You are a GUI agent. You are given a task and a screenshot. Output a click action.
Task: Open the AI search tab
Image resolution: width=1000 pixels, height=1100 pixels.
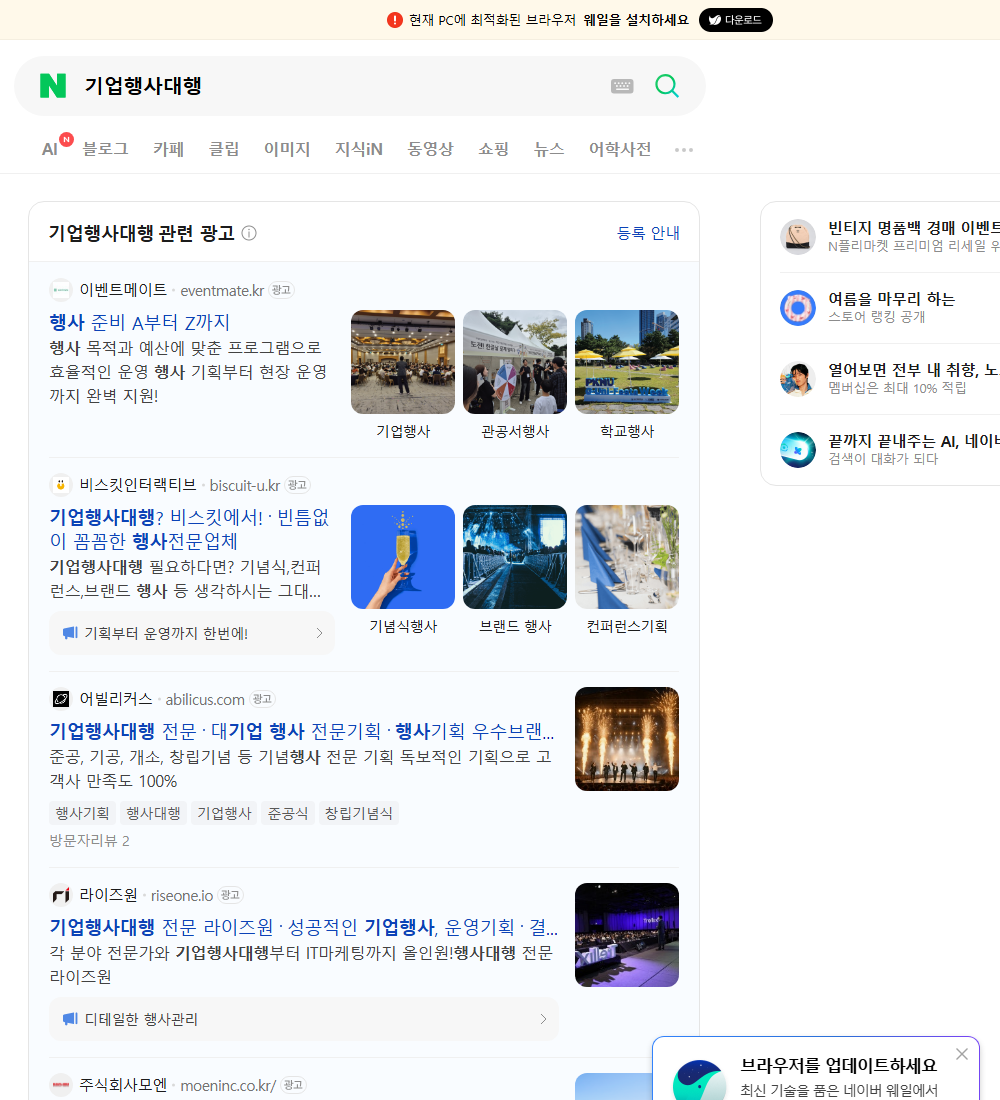(x=50, y=149)
